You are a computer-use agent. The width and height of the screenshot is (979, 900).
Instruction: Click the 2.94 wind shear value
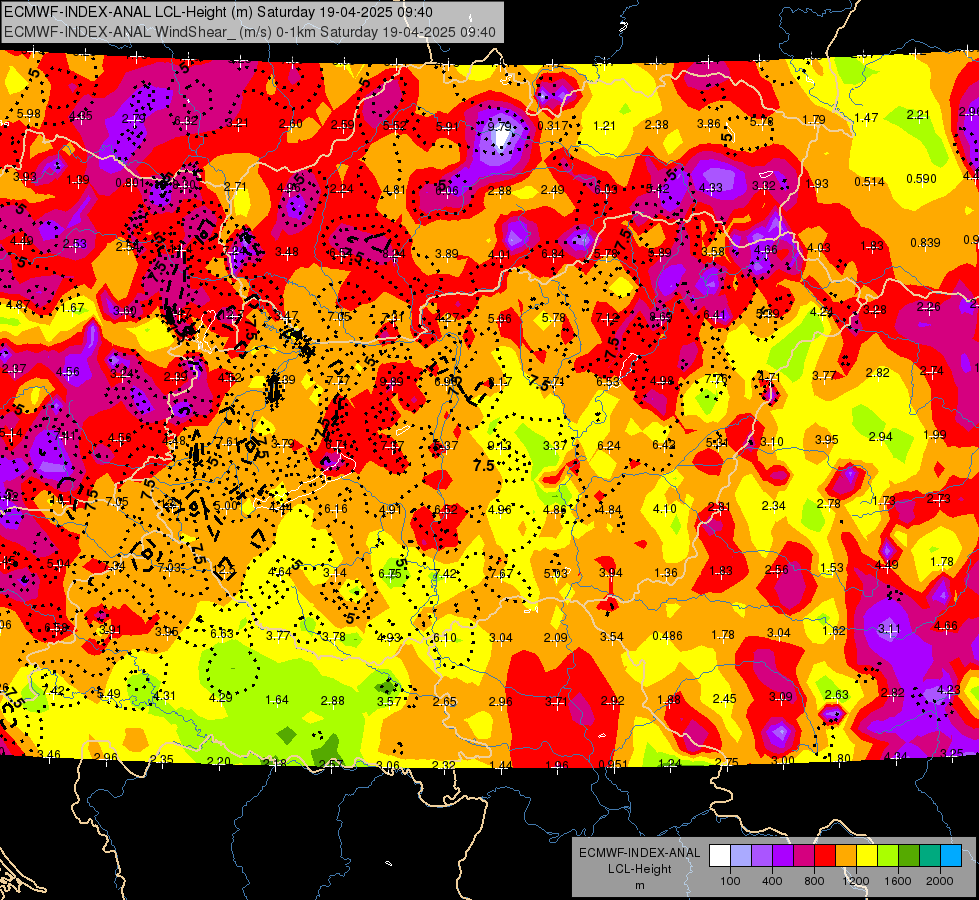pos(880,436)
